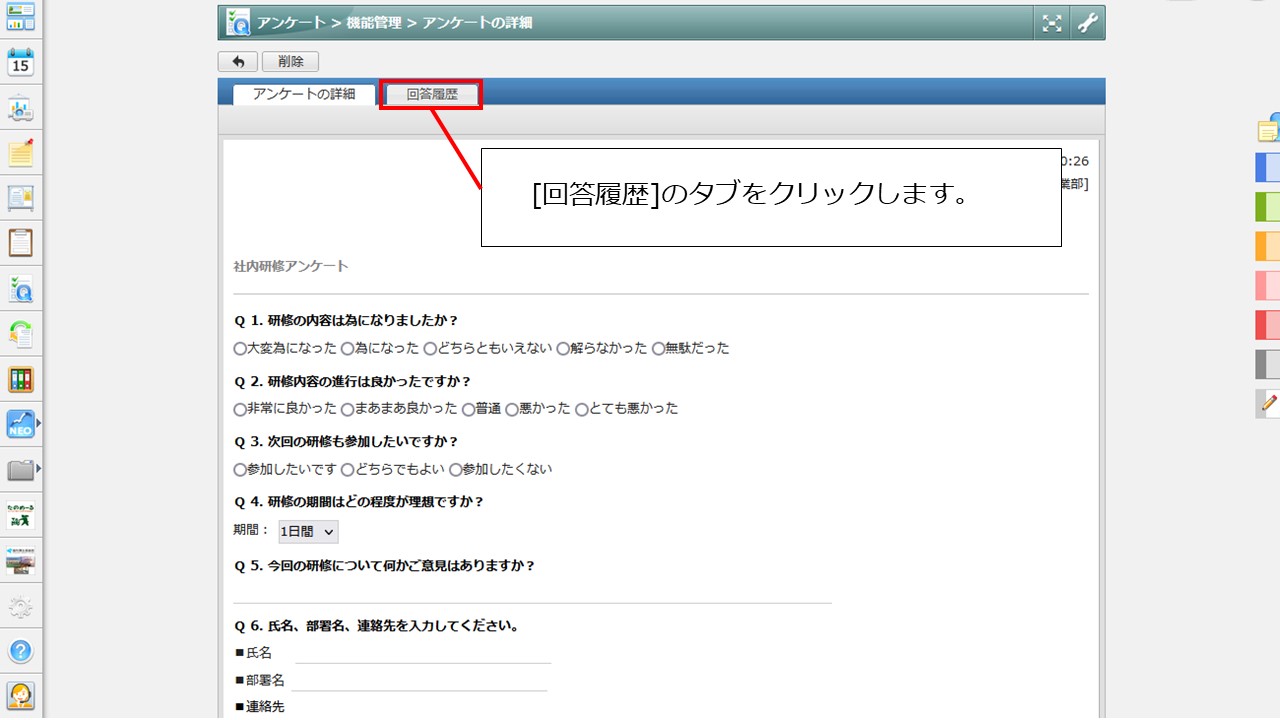The width and height of the screenshot is (1280, 720).
Task: Expand the NEO icon submenu arrow
Action: pos(39,425)
